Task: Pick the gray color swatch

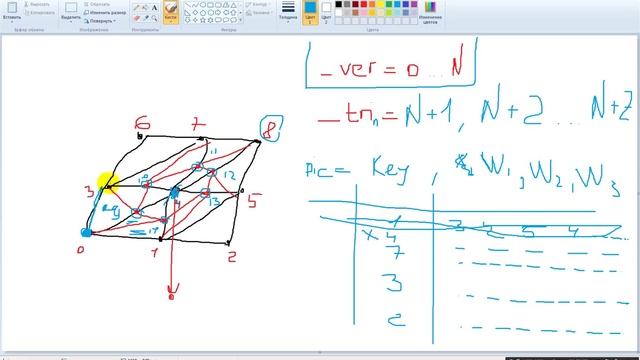Action: pos(347,5)
